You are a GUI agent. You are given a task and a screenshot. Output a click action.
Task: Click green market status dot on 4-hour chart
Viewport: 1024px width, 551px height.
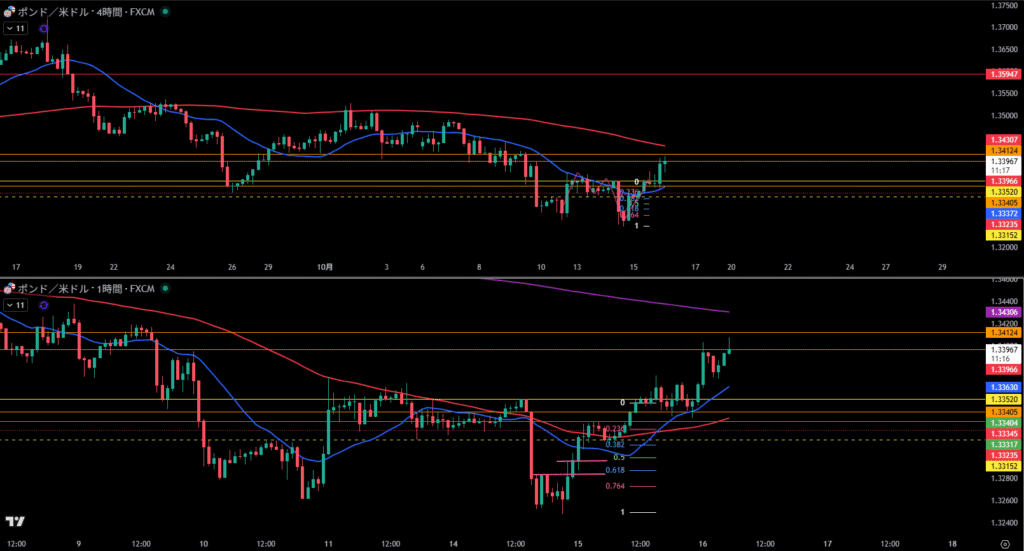tap(164, 11)
